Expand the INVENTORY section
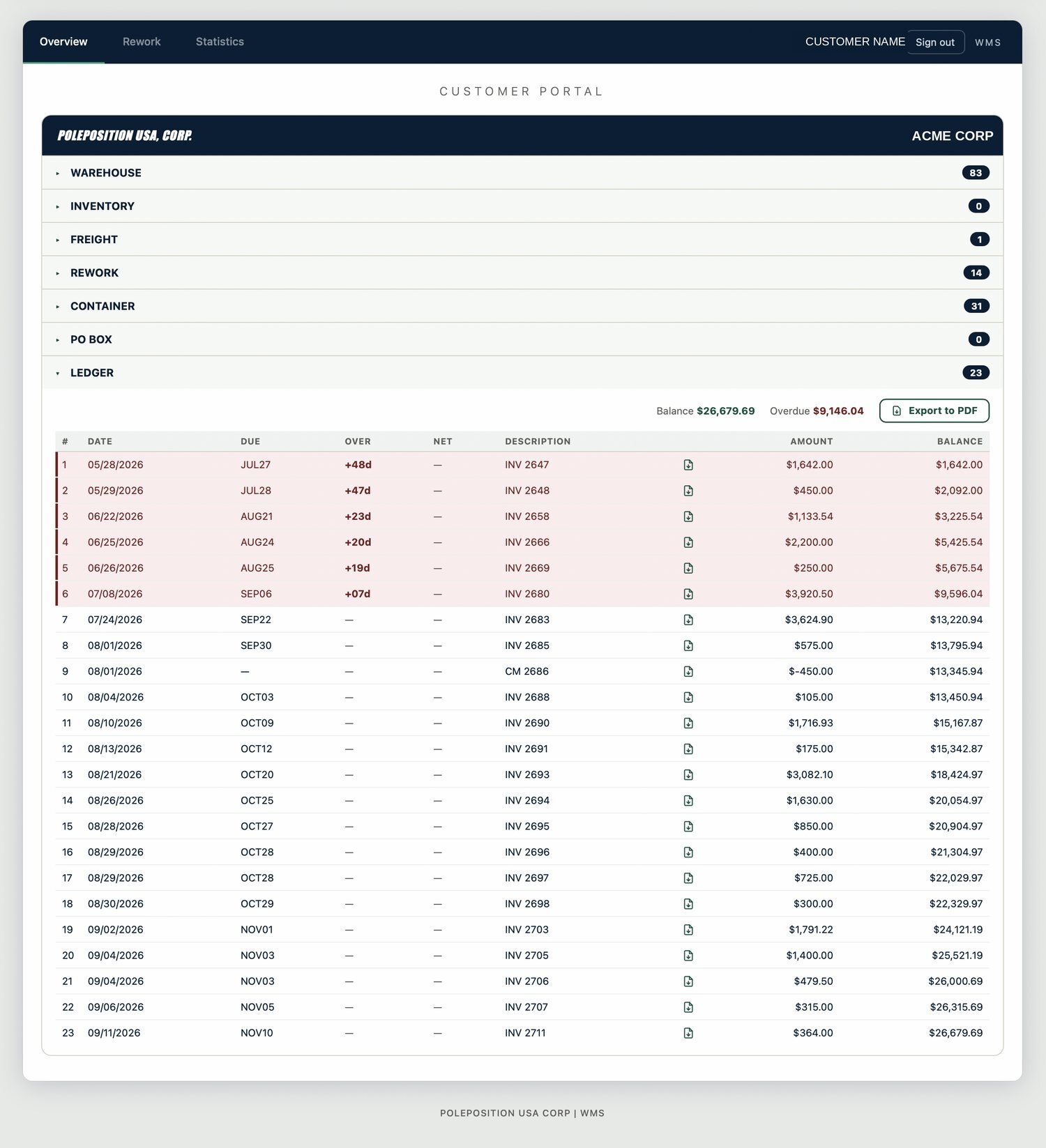 pos(522,206)
